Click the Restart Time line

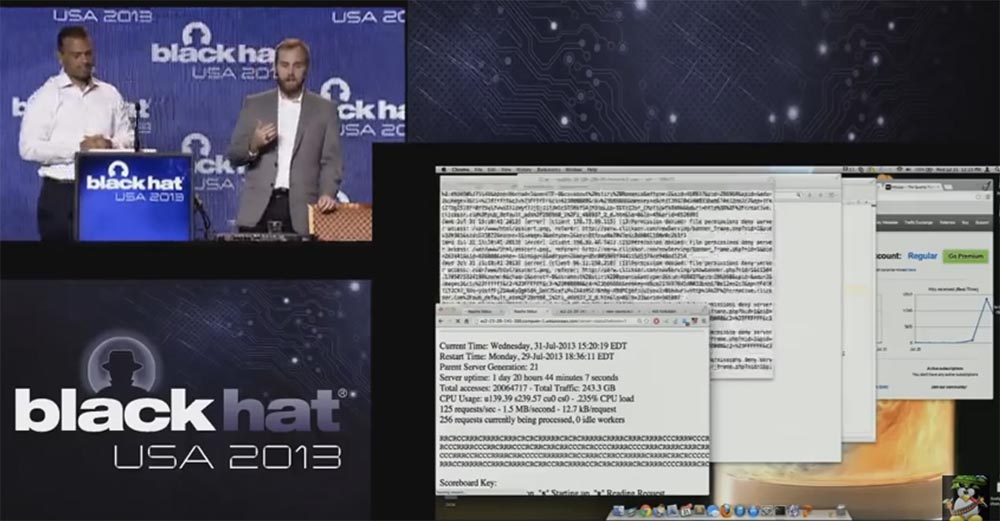(527, 357)
